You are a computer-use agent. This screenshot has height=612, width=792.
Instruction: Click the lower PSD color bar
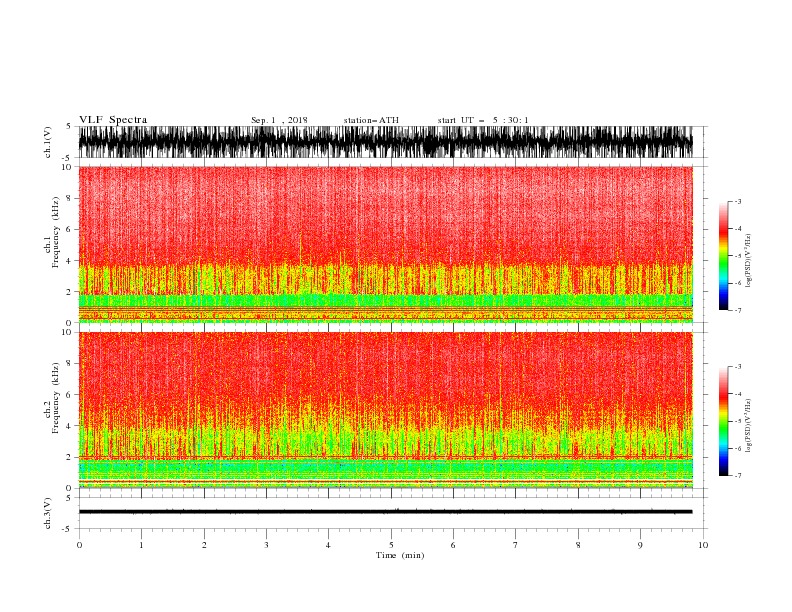(723, 421)
